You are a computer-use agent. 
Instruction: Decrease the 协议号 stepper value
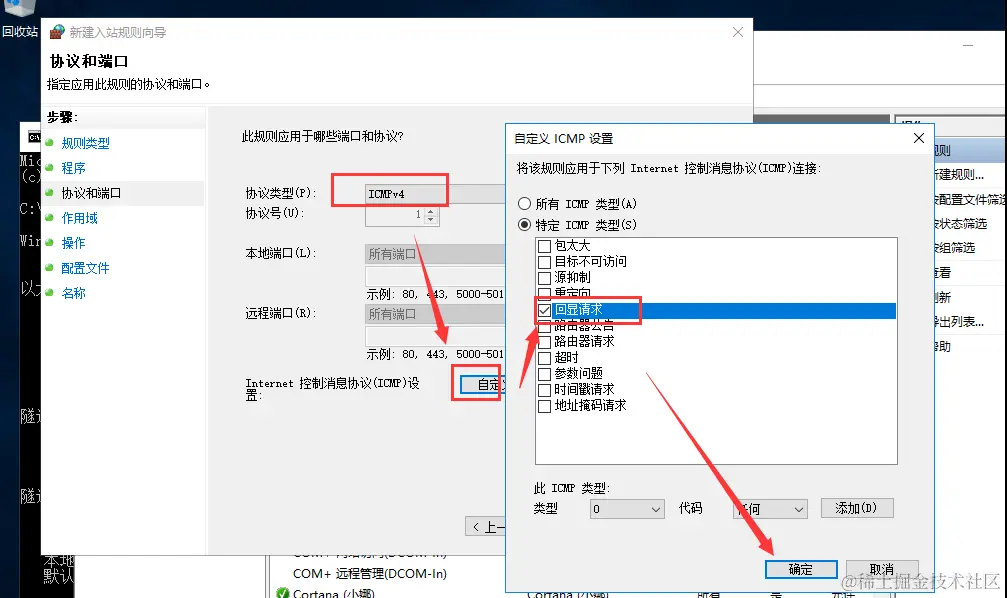click(x=431, y=220)
